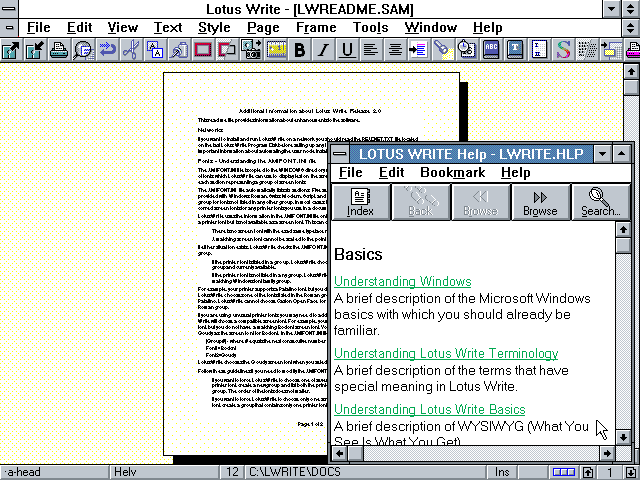This screenshot has width=640, height=480.
Task: Toggle Bold formatting in the toolbar
Action: click(300, 50)
